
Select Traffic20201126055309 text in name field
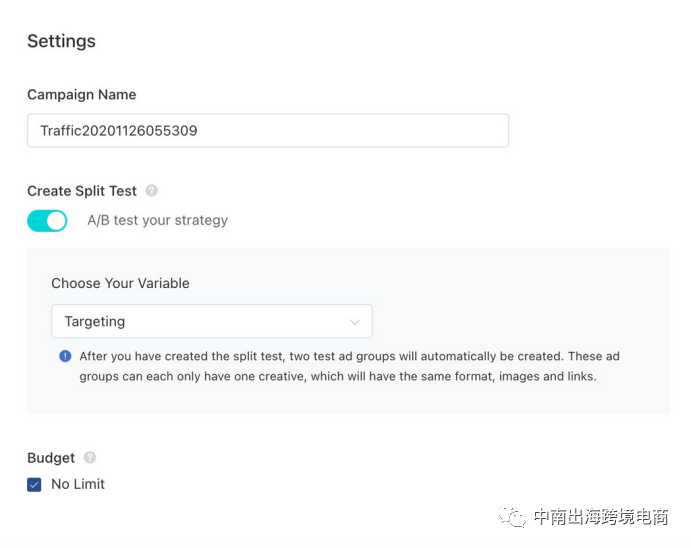tap(119, 130)
